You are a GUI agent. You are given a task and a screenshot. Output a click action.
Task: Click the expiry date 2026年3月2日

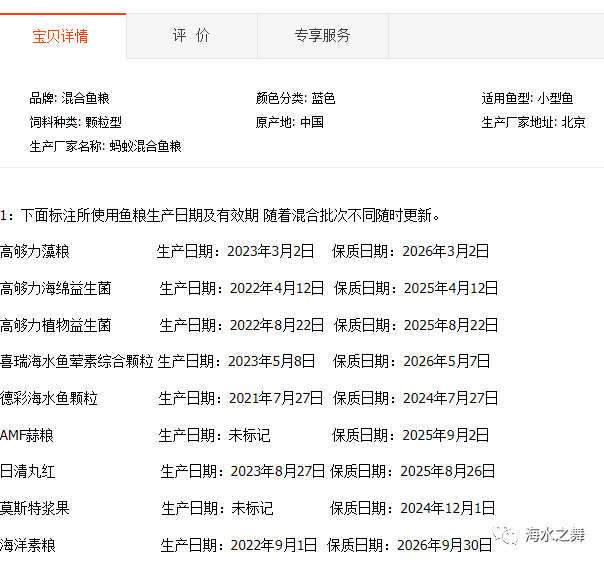pos(446,252)
